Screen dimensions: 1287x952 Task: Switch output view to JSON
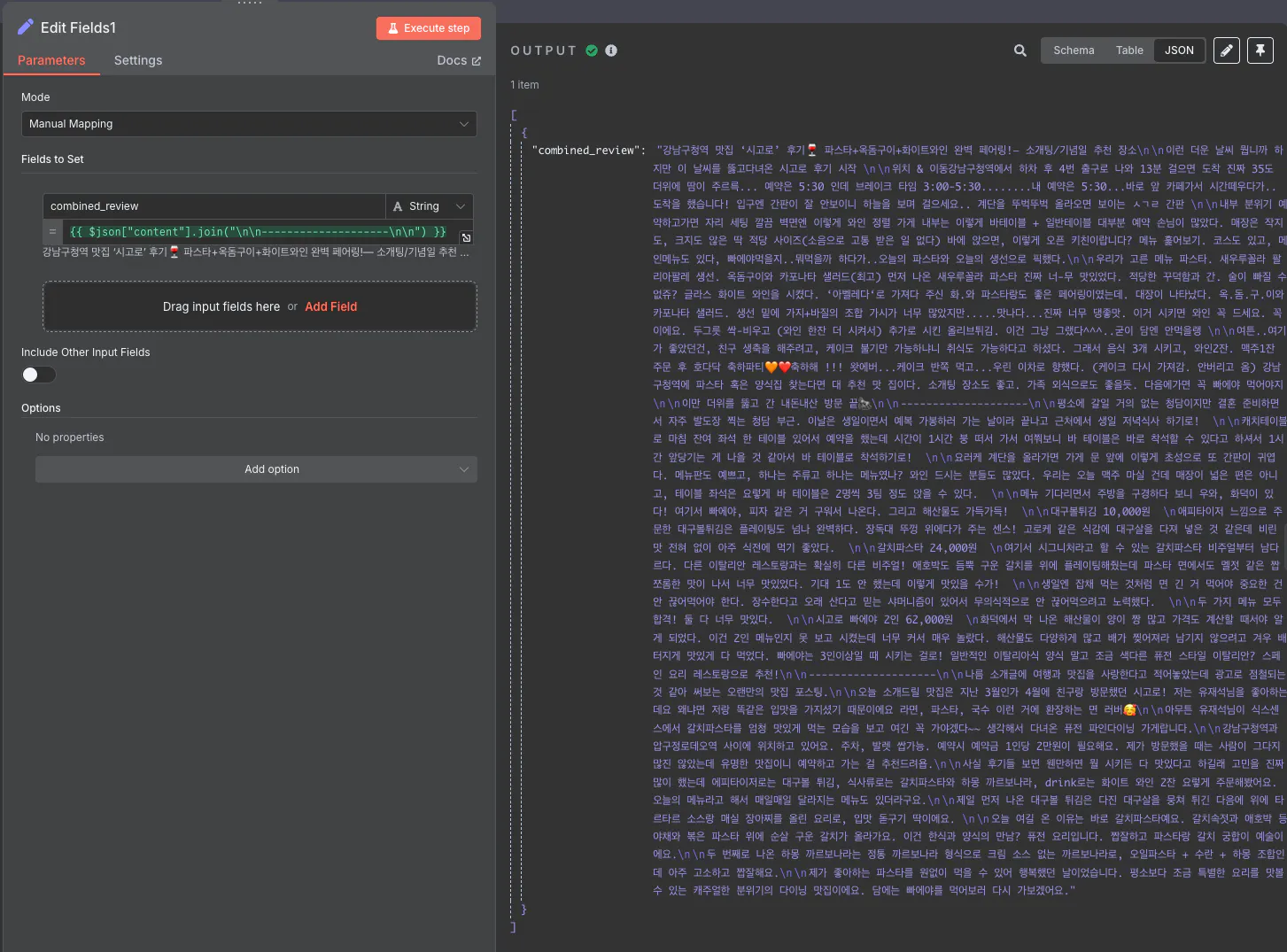coord(1179,50)
